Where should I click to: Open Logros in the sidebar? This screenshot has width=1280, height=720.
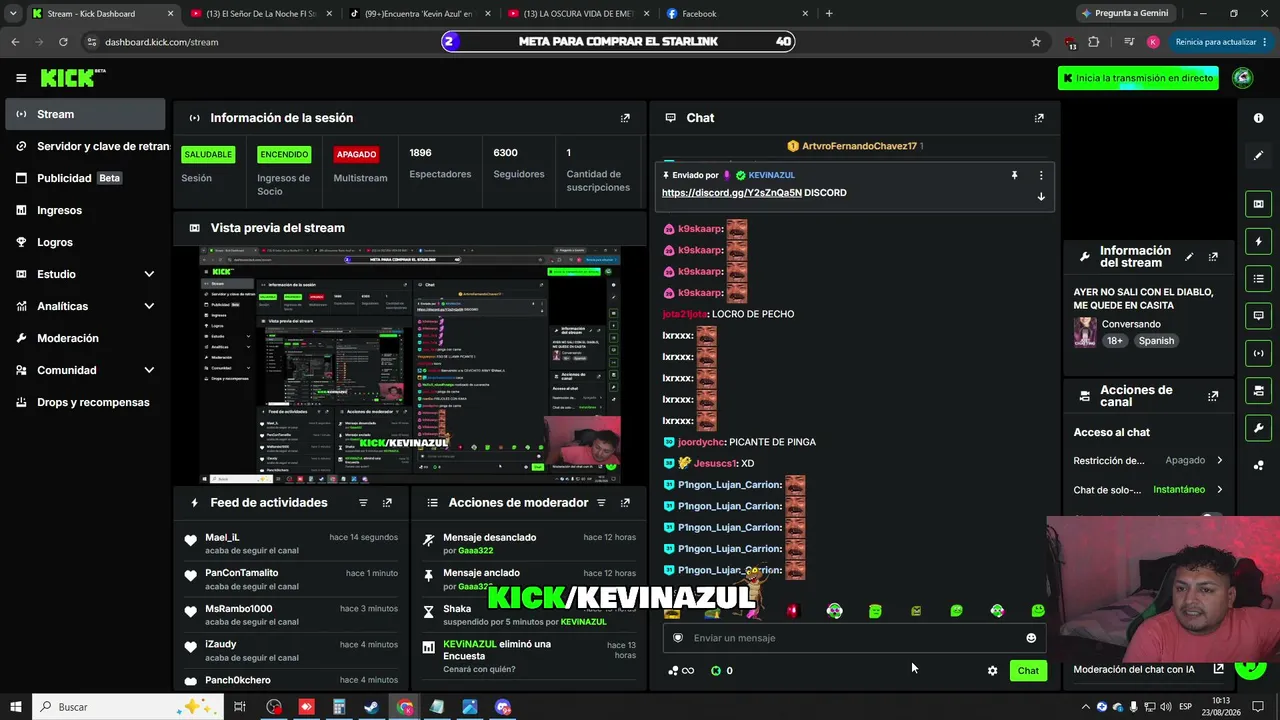point(85,242)
